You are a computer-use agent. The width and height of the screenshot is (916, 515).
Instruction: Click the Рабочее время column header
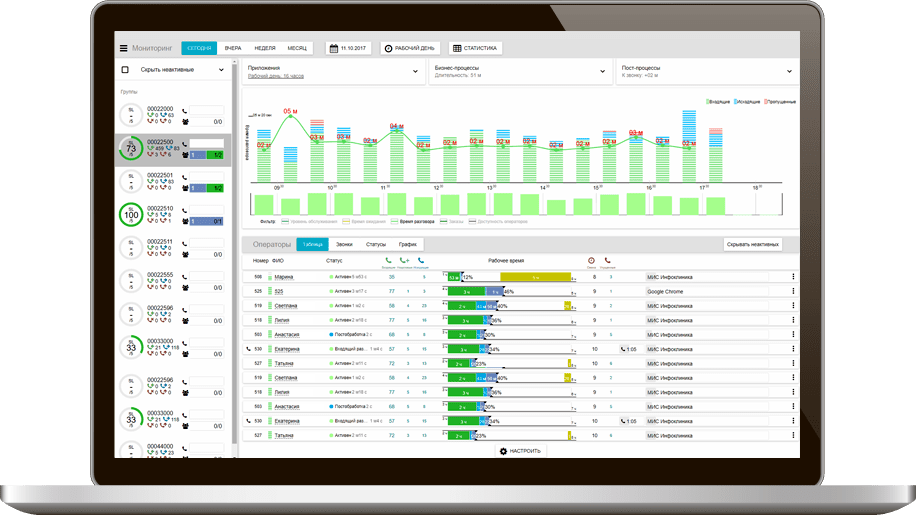[x=506, y=260]
